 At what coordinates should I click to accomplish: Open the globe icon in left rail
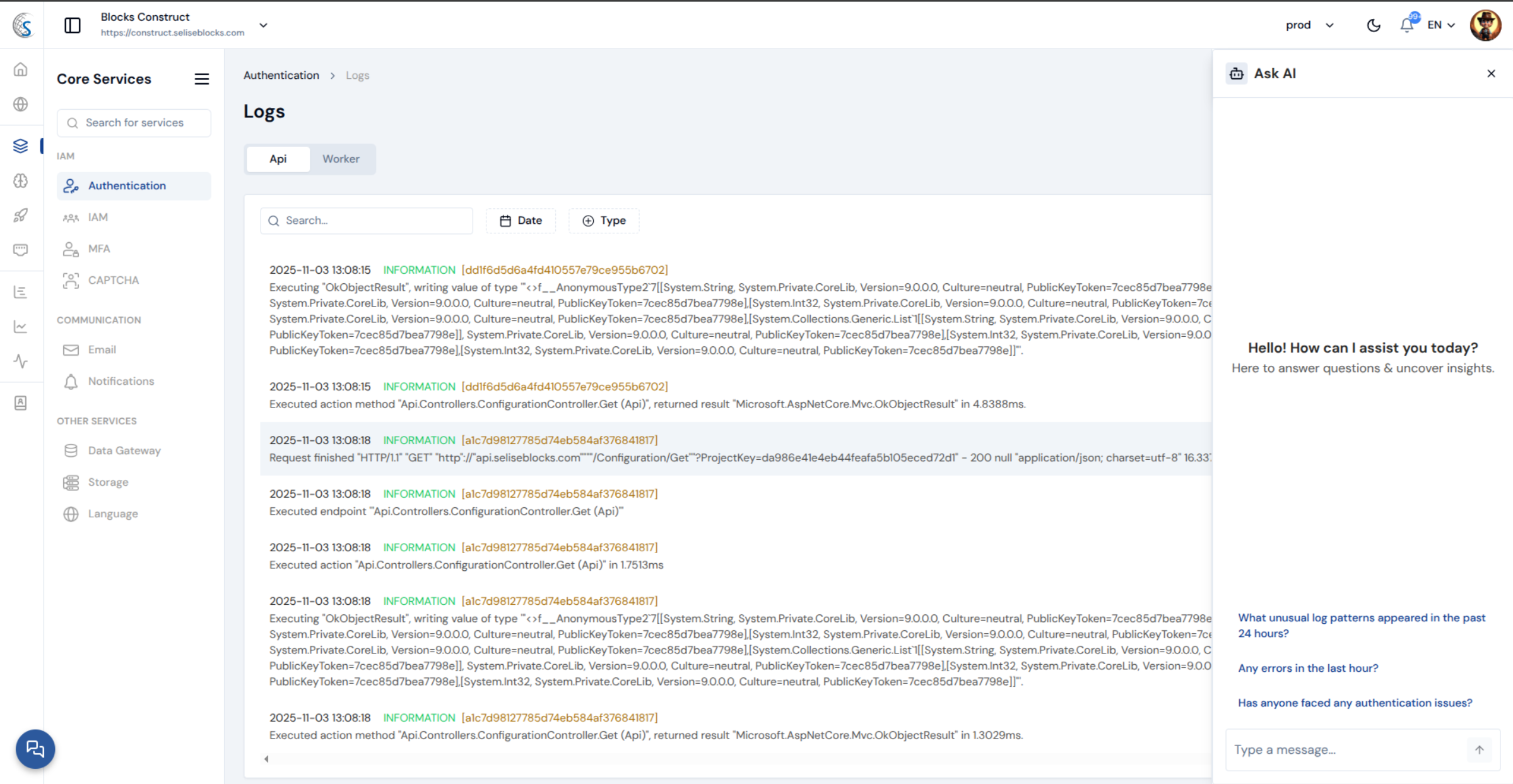21,104
